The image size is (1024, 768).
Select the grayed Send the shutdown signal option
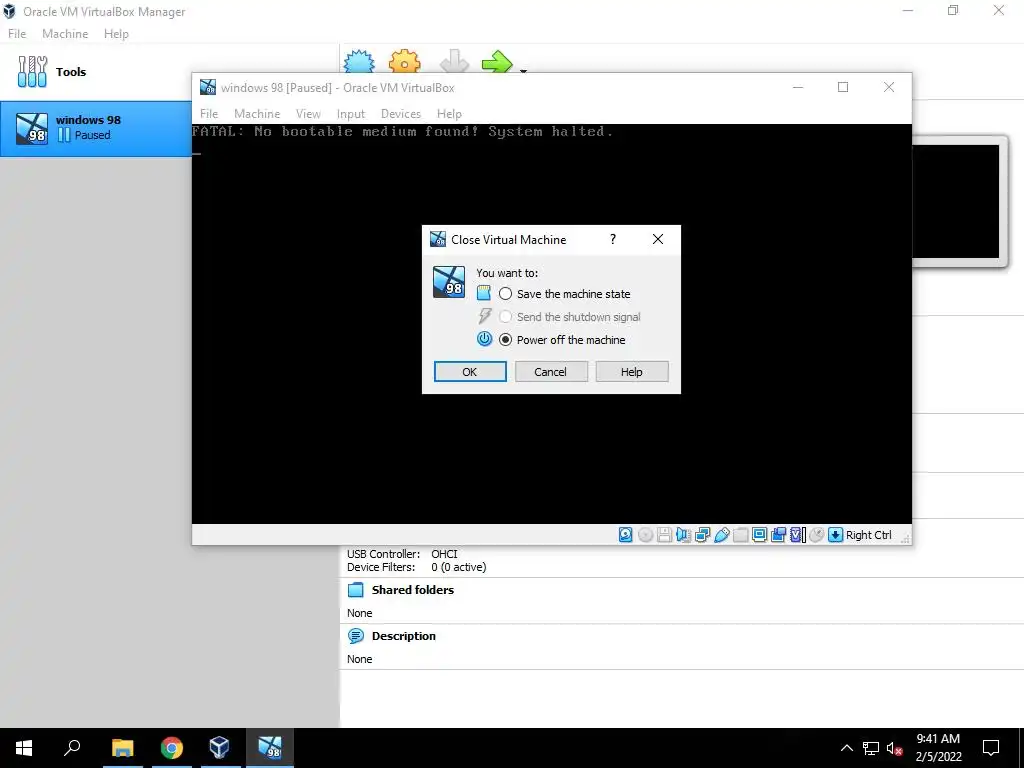pyautogui.click(x=569, y=317)
